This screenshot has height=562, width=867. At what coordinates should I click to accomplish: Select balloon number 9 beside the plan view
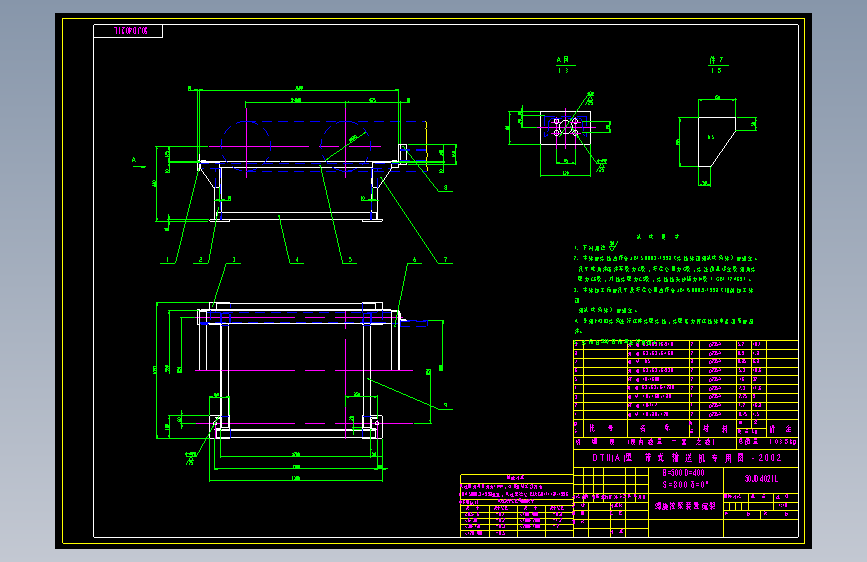(x=446, y=405)
